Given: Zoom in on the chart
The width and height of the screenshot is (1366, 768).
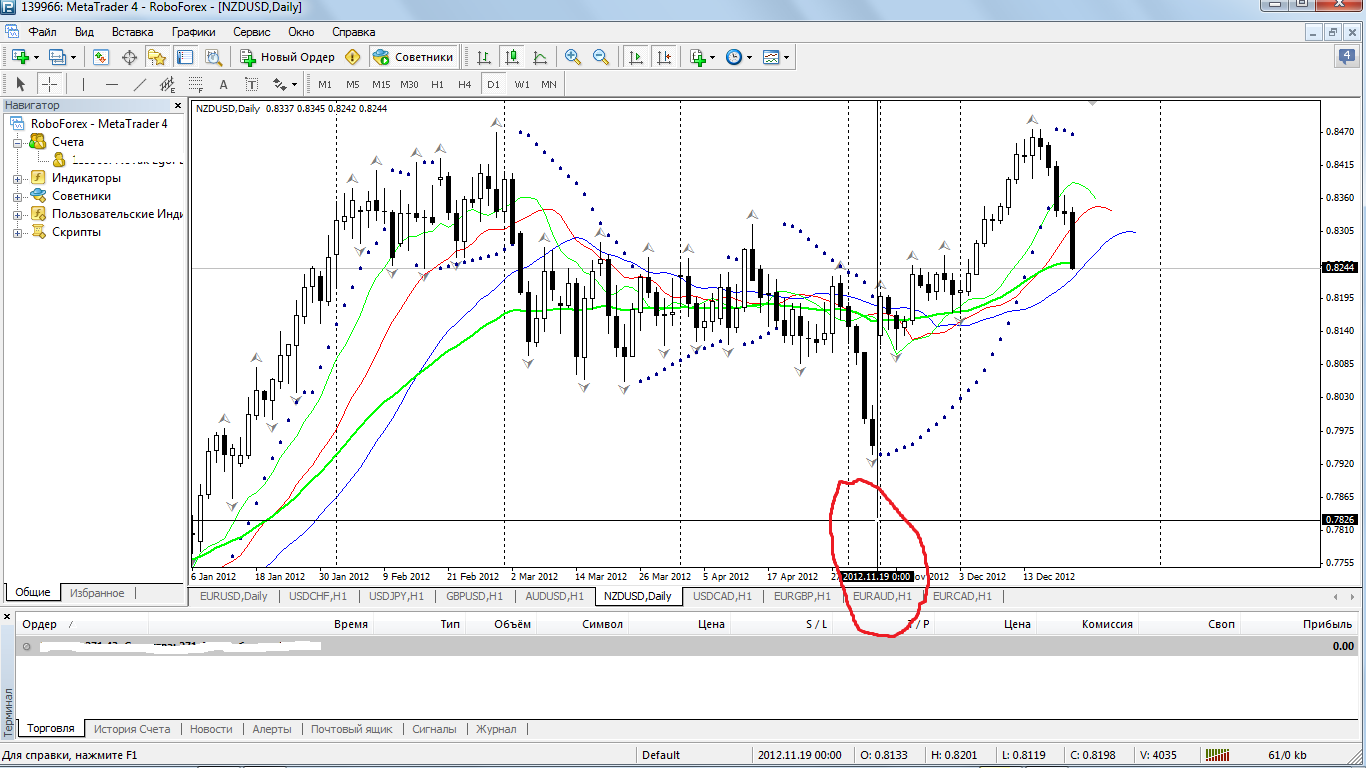Looking at the screenshot, I should [573, 57].
